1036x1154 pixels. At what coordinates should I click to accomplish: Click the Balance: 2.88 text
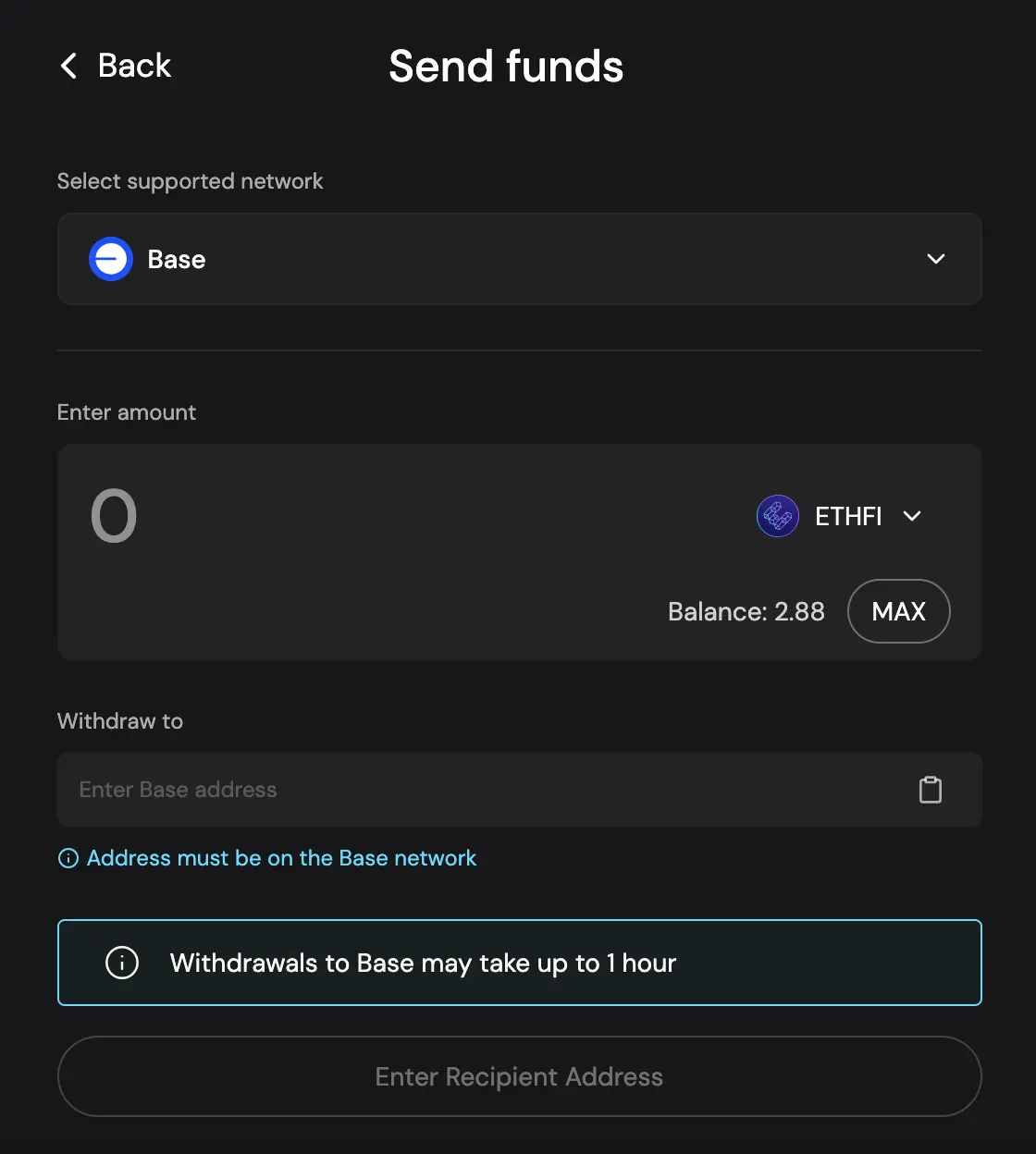[746, 611]
